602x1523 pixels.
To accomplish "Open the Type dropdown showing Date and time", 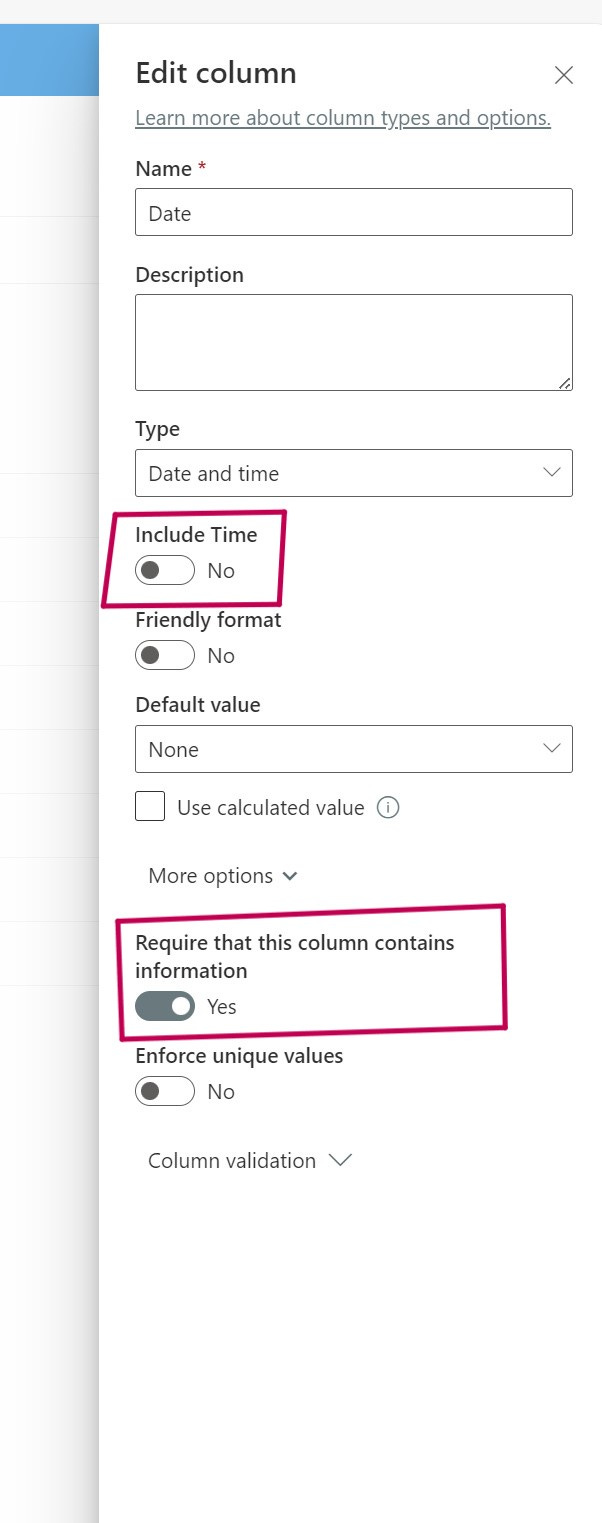I will (x=354, y=473).
